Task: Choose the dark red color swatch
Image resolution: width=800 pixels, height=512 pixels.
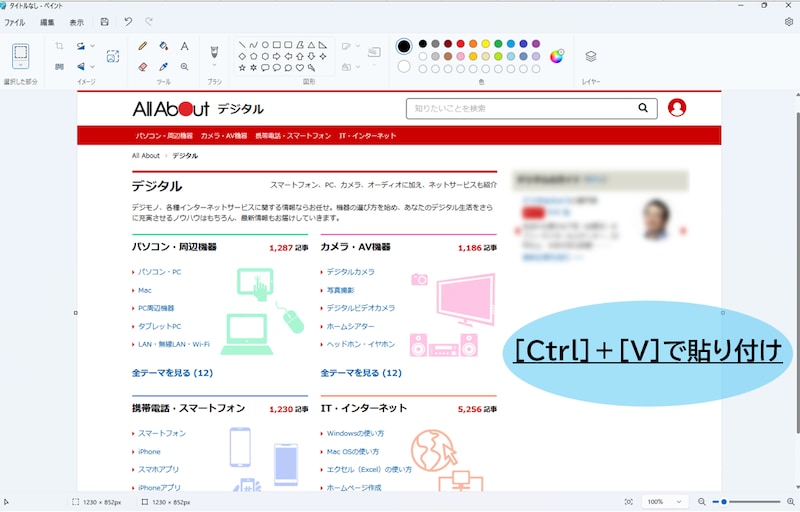Action: point(448,44)
